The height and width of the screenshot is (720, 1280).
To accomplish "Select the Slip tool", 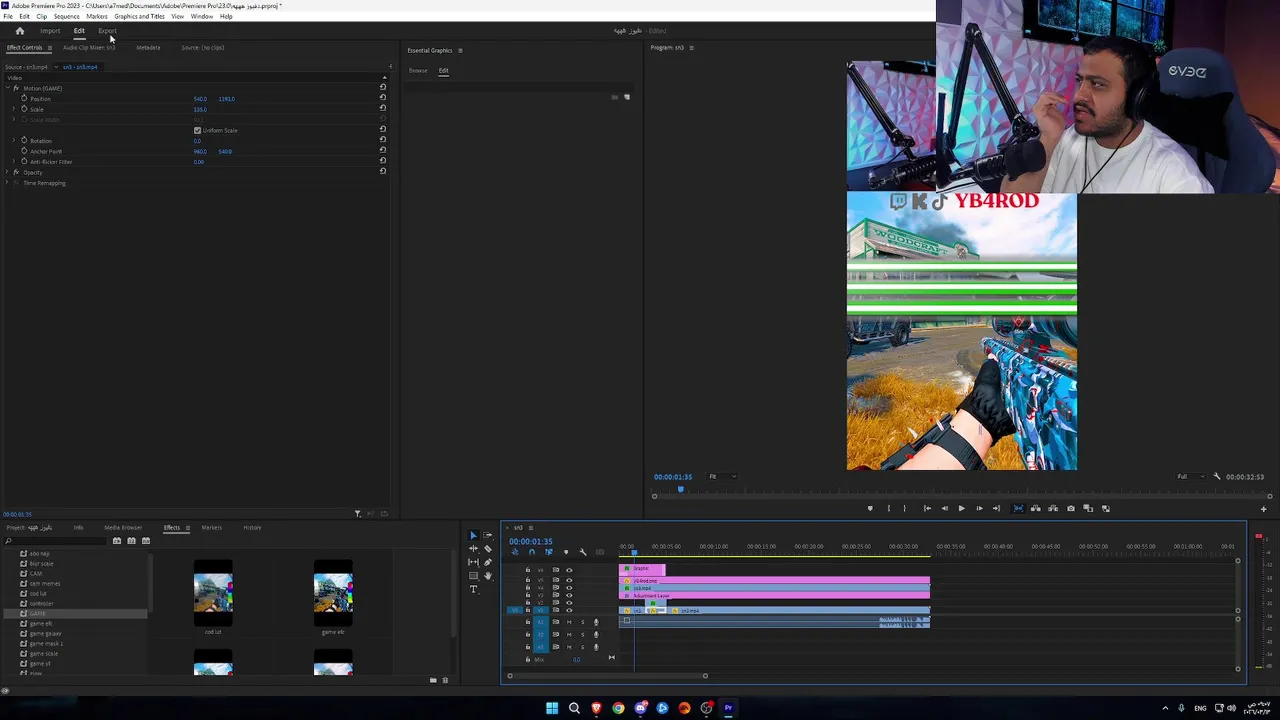I will 473,562.
